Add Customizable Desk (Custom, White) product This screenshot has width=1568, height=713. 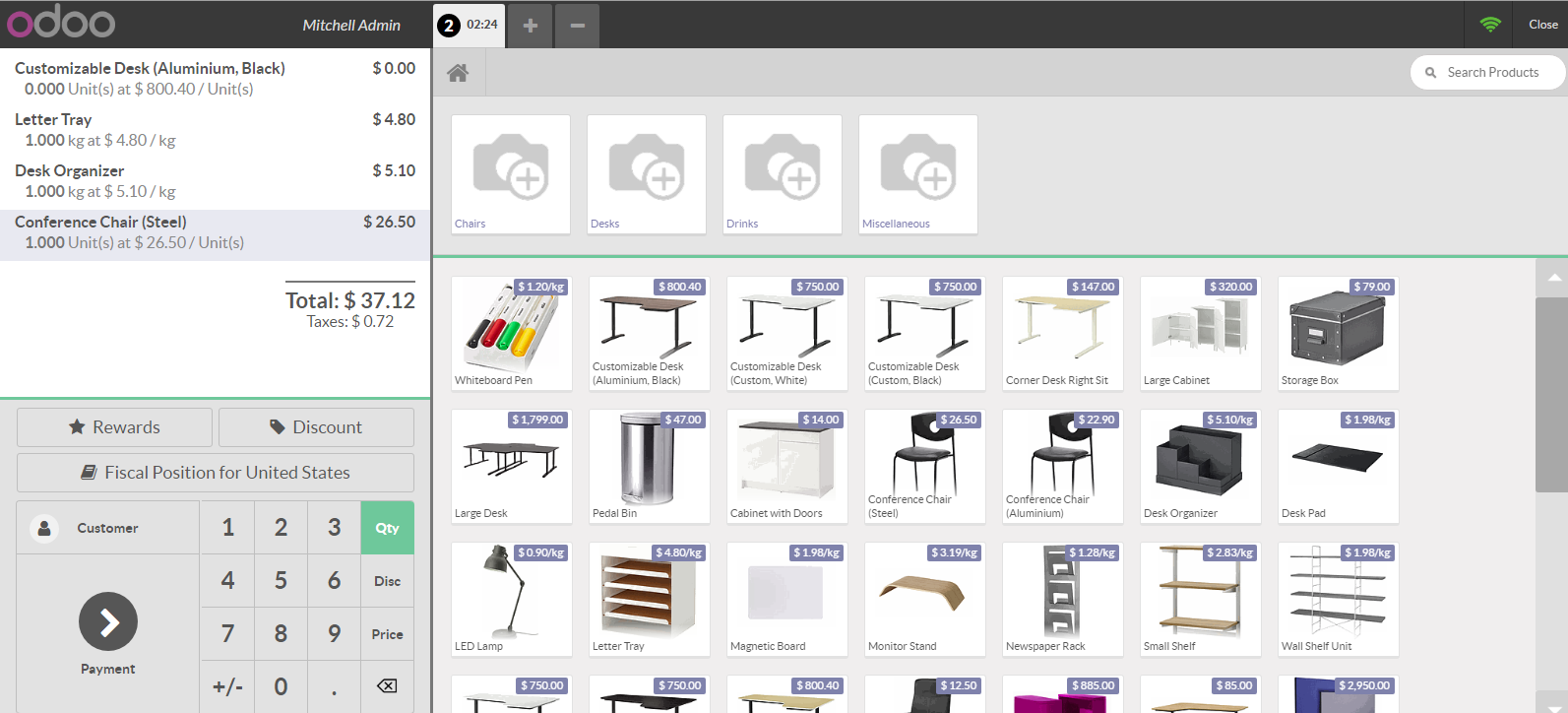point(786,333)
